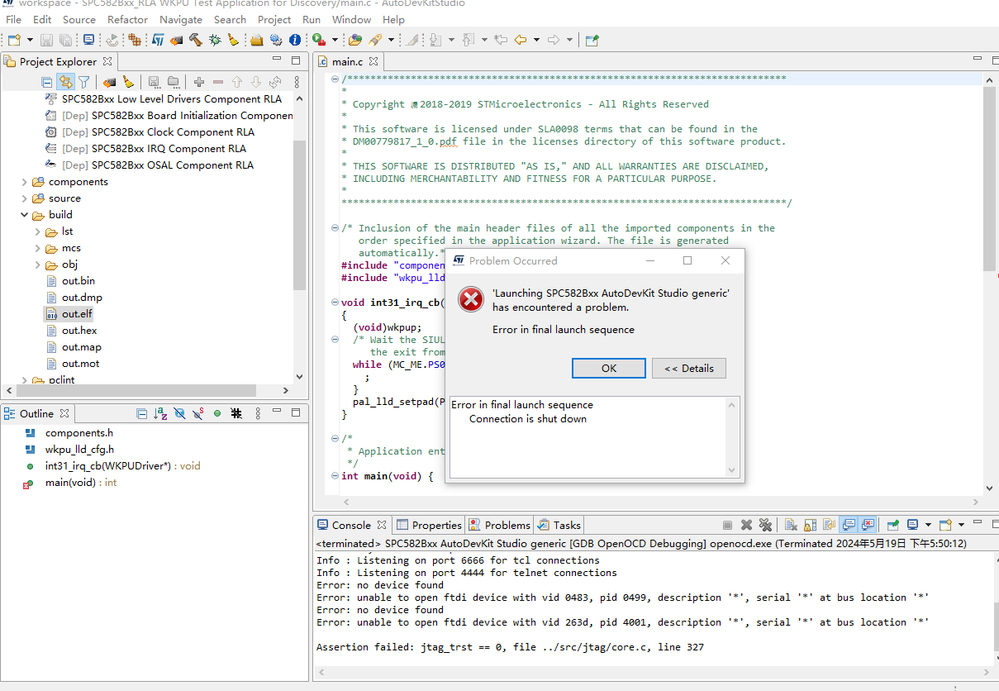Toggle Hide Fields in Outline view

(180, 414)
